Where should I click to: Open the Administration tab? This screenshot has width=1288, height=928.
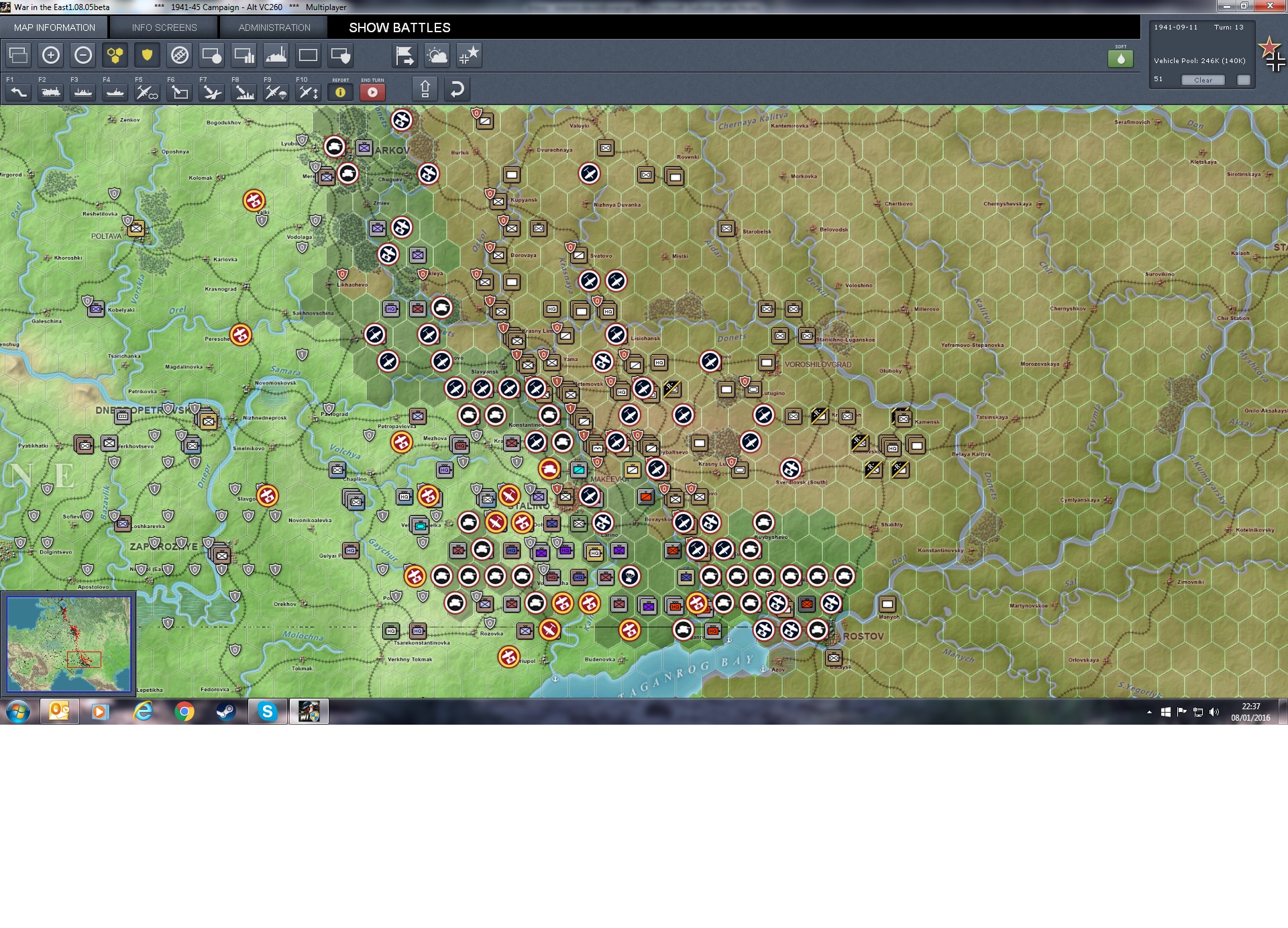274,28
